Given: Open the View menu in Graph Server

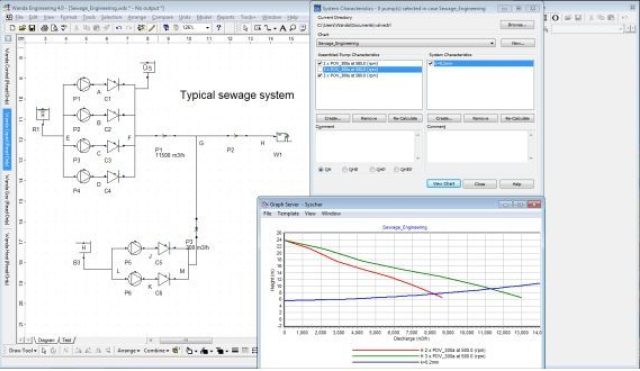Looking at the screenshot, I should (x=310, y=214).
